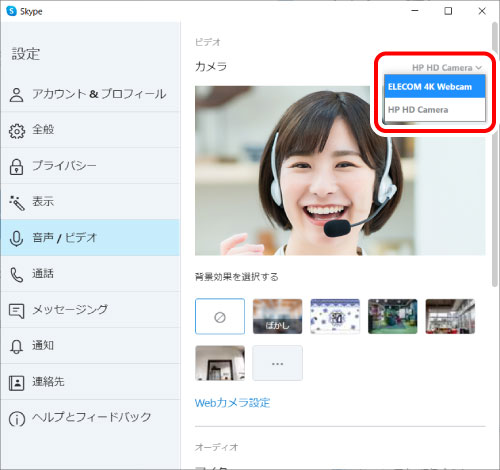Show more background effects with ellipsis
This screenshot has height=470, width=500.
[x=277, y=363]
